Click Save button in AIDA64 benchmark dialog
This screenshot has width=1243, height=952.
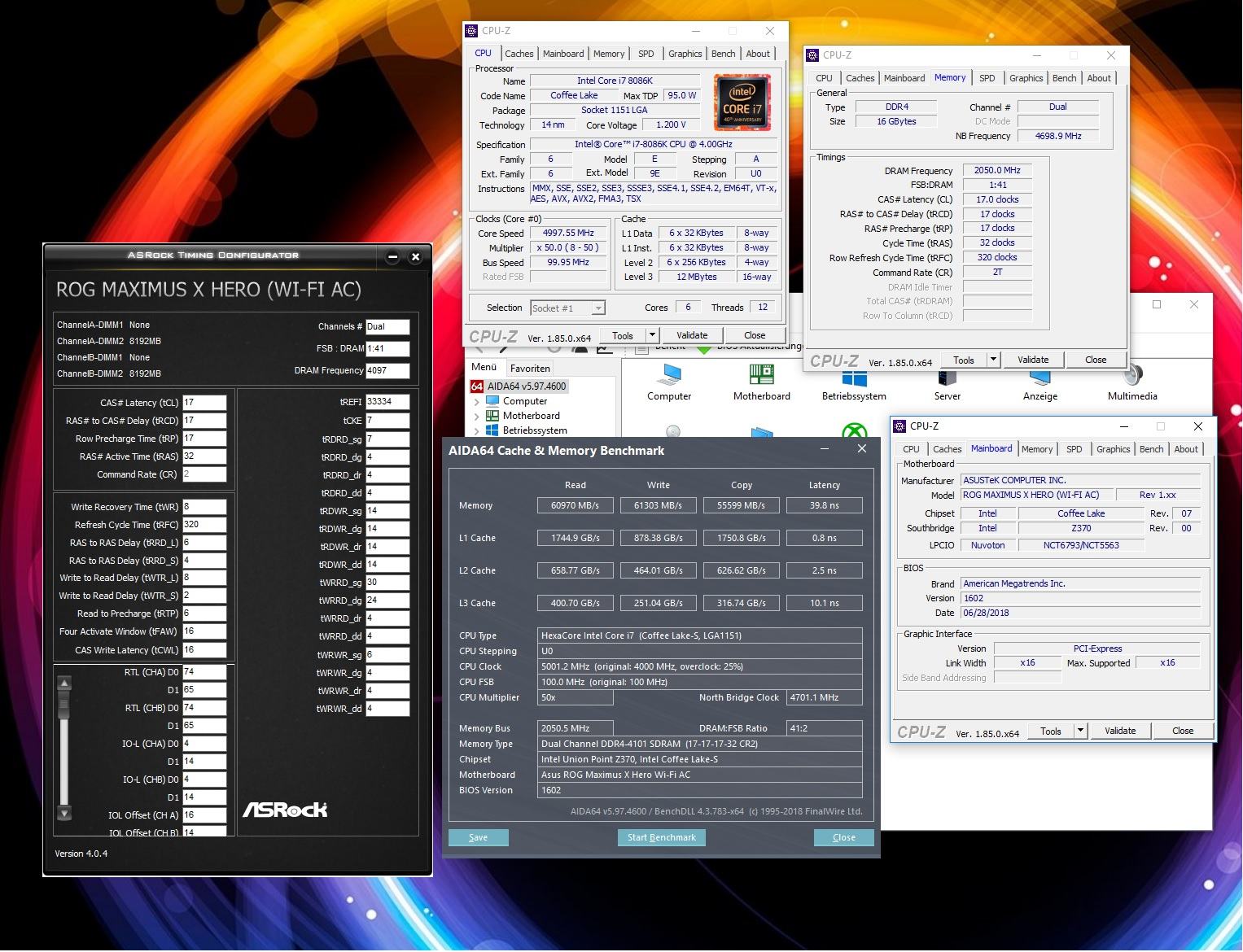pos(478,837)
